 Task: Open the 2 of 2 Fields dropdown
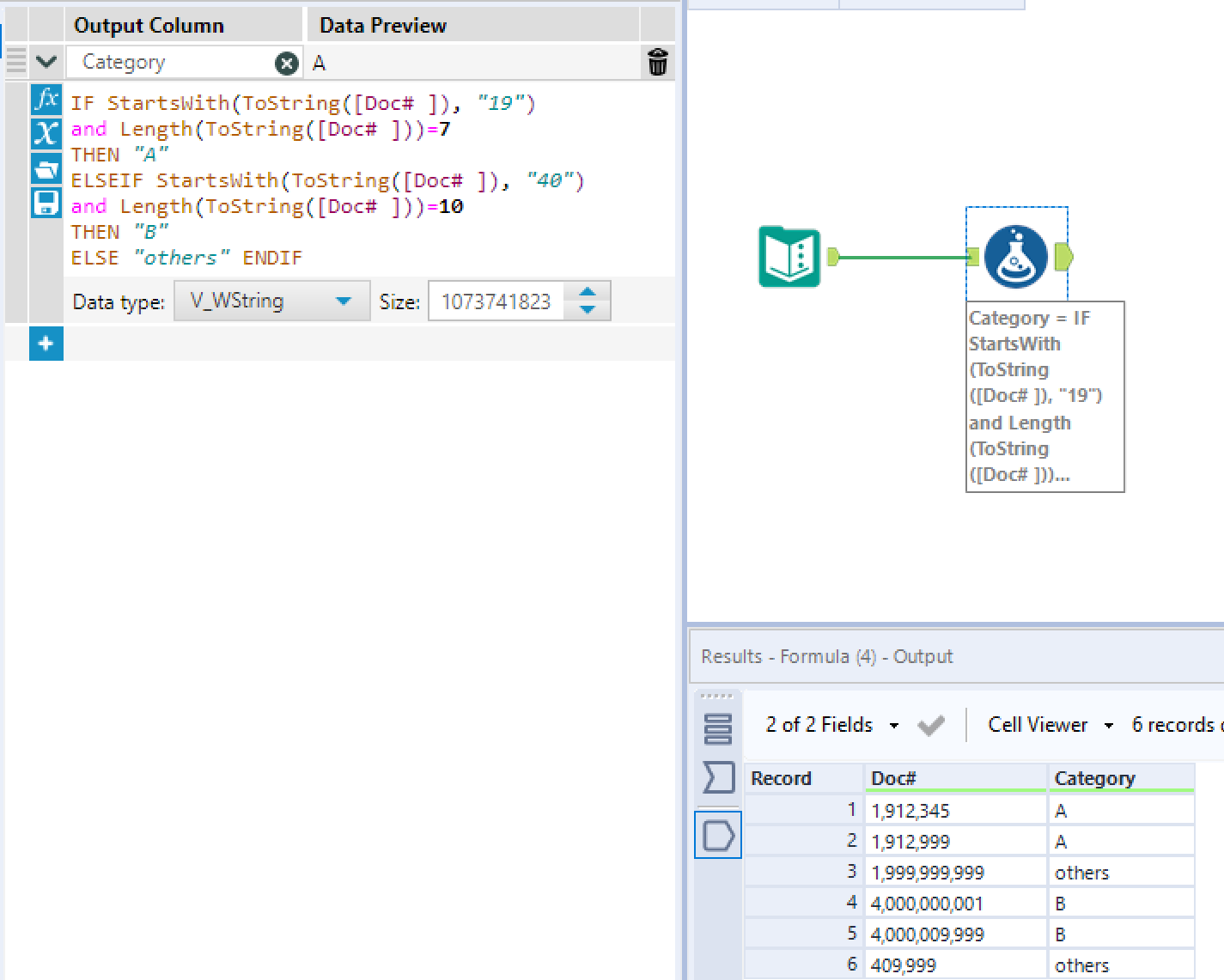tap(894, 724)
